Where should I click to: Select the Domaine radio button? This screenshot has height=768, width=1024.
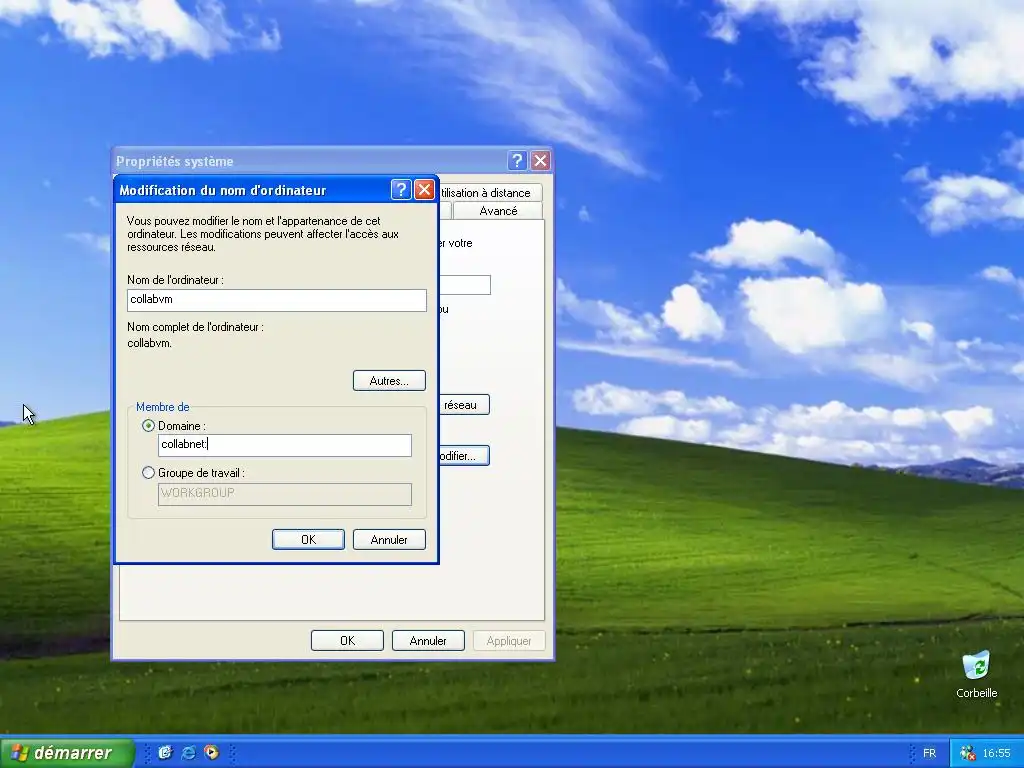tap(148, 426)
